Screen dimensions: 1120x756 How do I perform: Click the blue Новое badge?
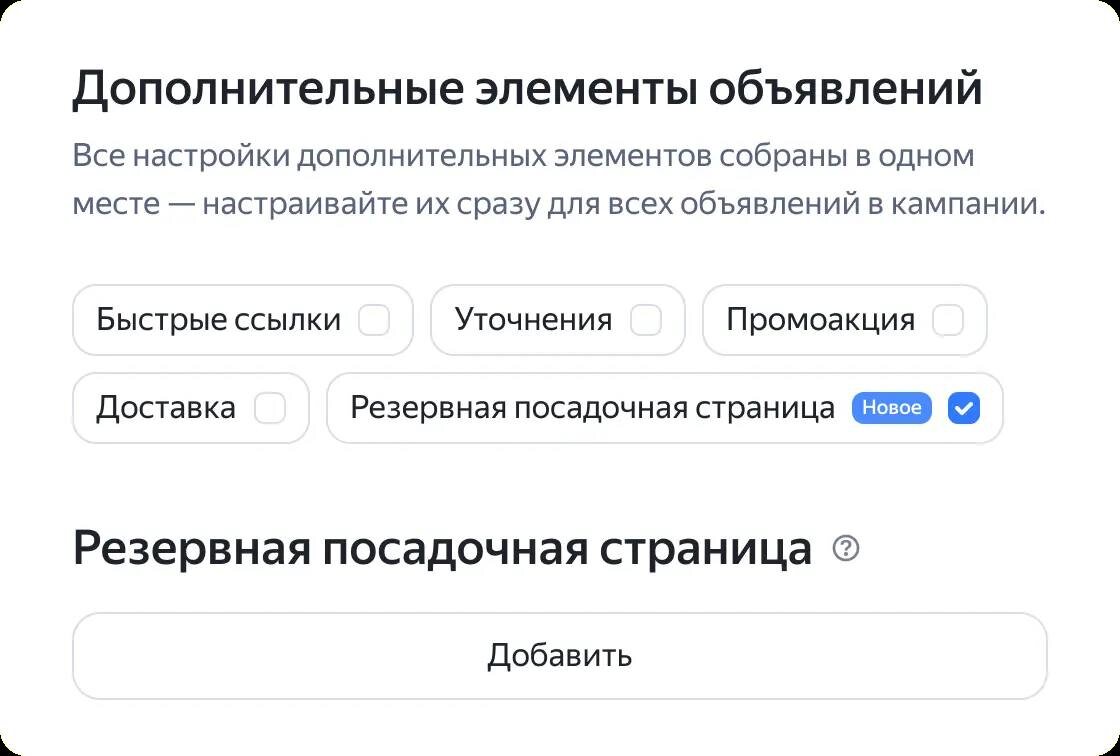pyautogui.click(x=891, y=408)
